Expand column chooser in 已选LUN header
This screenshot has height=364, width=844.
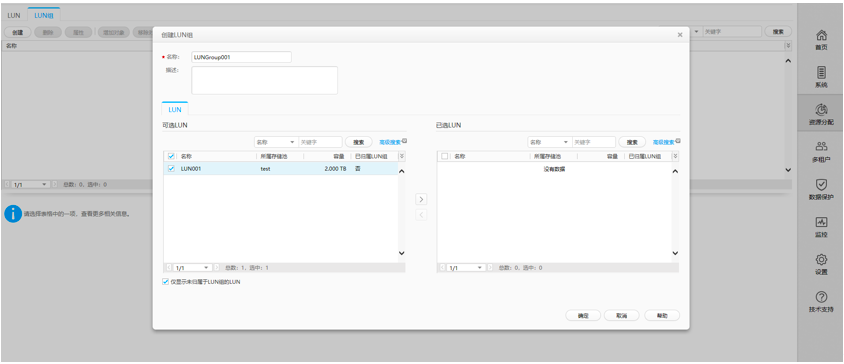(x=675, y=156)
